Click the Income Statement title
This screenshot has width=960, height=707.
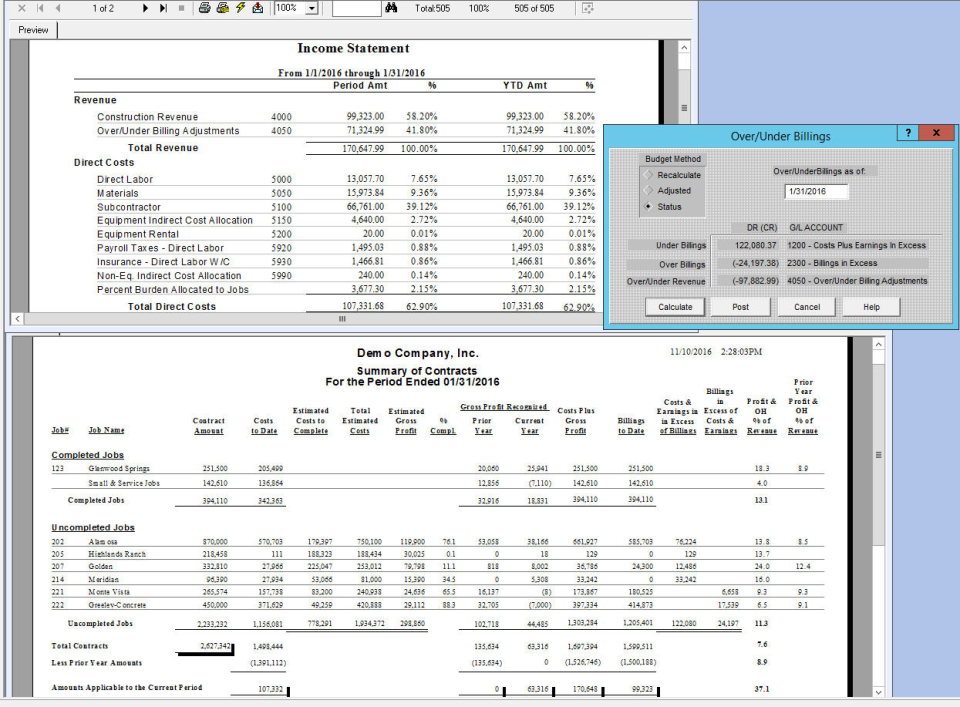coord(353,48)
